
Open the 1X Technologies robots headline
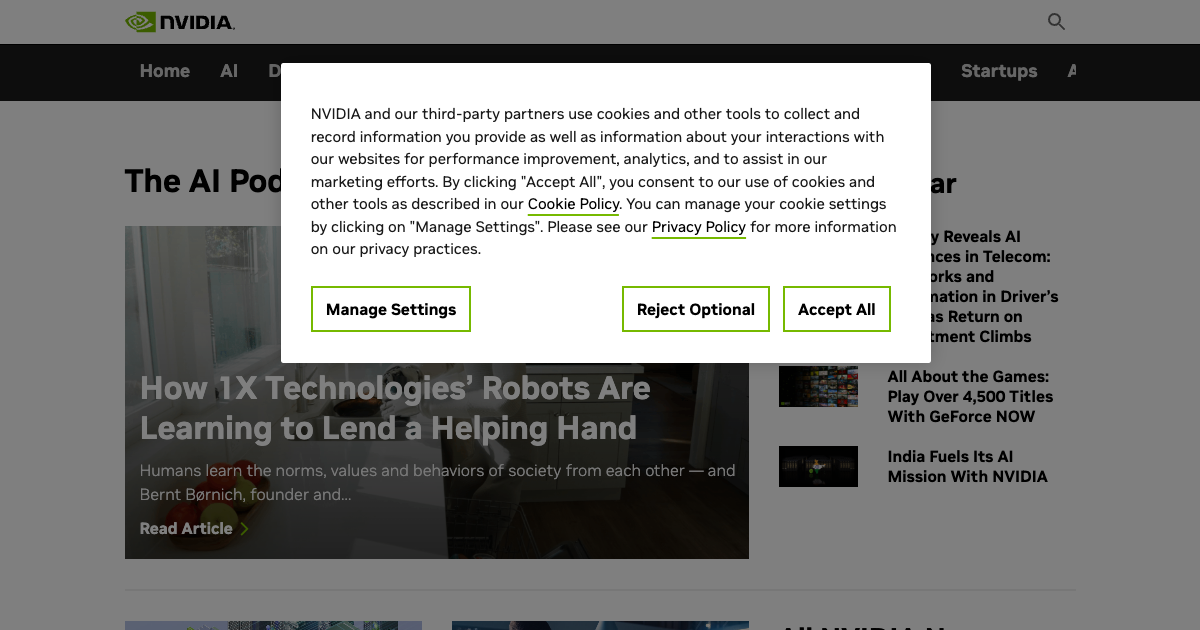pos(395,408)
